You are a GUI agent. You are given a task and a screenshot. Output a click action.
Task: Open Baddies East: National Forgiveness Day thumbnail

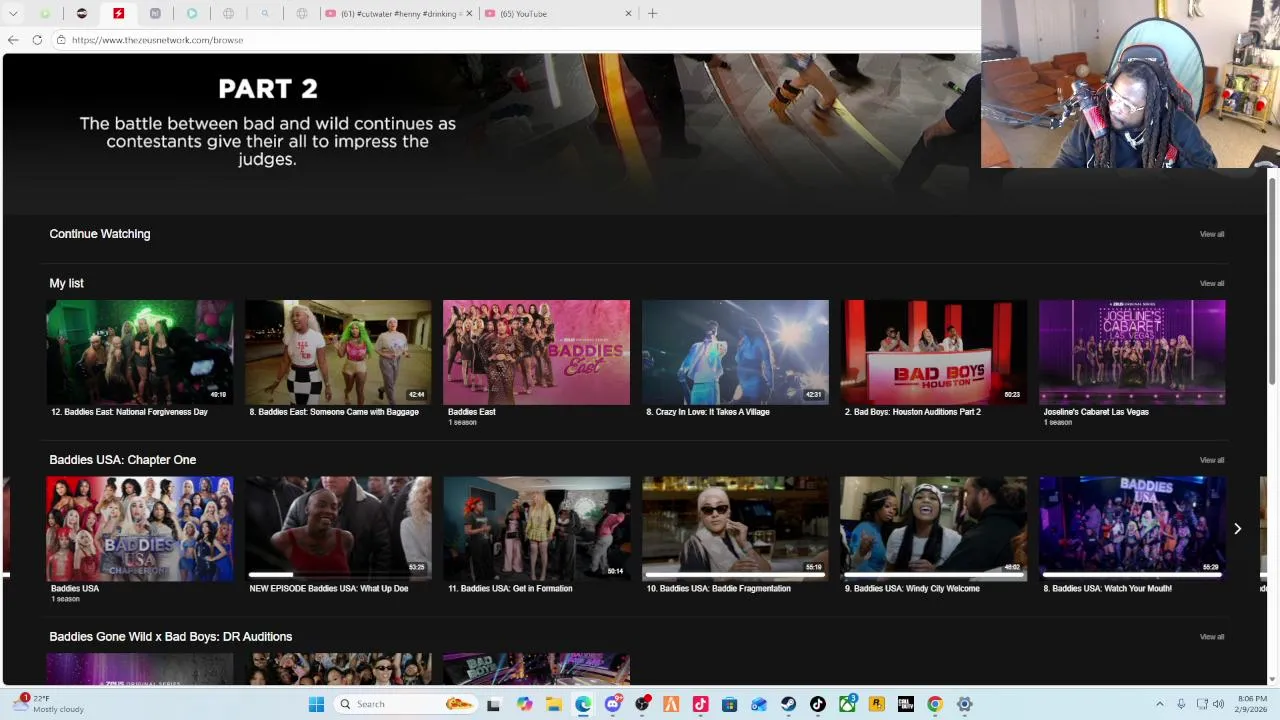tap(140, 352)
